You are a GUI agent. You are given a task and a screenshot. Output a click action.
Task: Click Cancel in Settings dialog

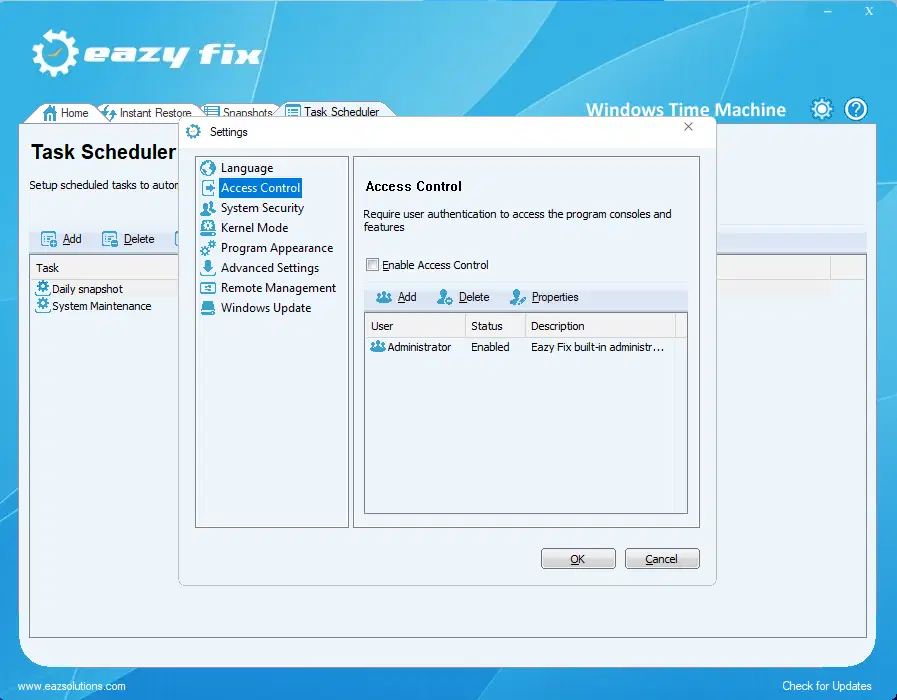[661, 559]
